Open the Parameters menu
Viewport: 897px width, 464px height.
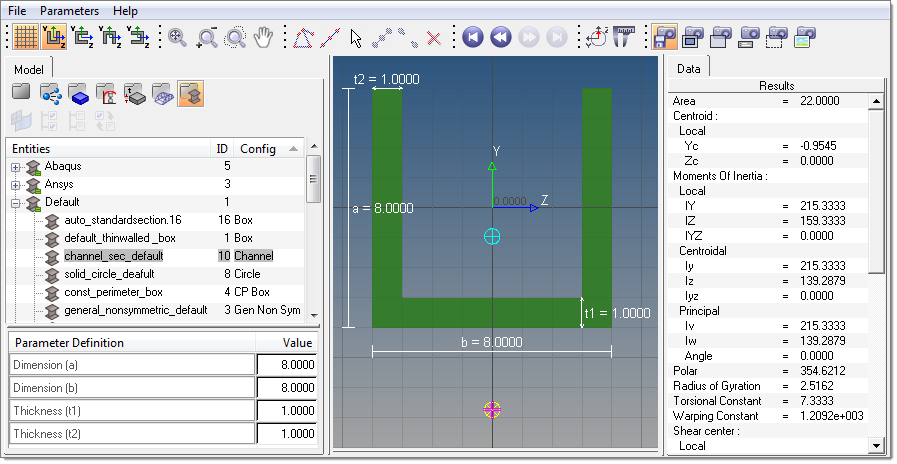pos(69,10)
